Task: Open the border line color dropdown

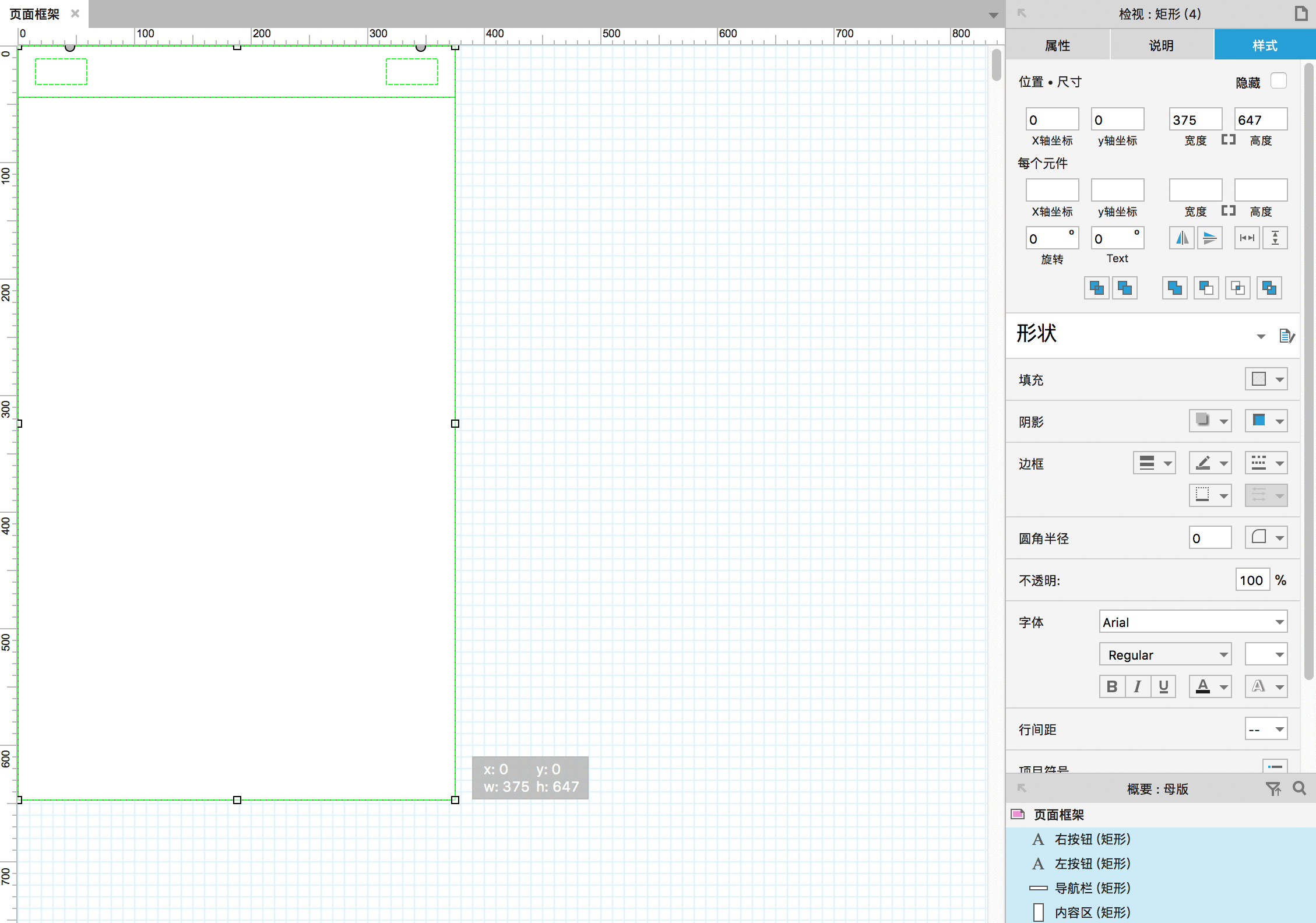Action: [x=1211, y=463]
